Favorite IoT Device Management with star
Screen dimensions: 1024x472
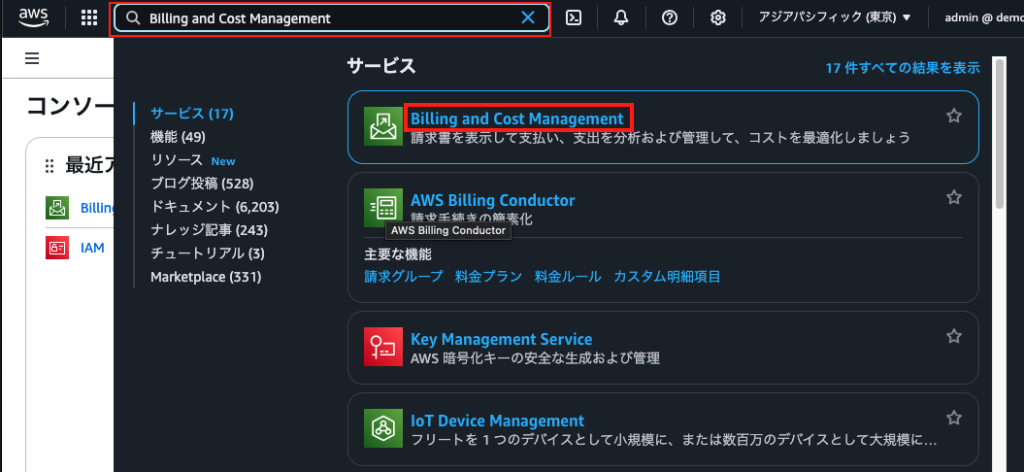pyautogui.click(x=954, y=417)
